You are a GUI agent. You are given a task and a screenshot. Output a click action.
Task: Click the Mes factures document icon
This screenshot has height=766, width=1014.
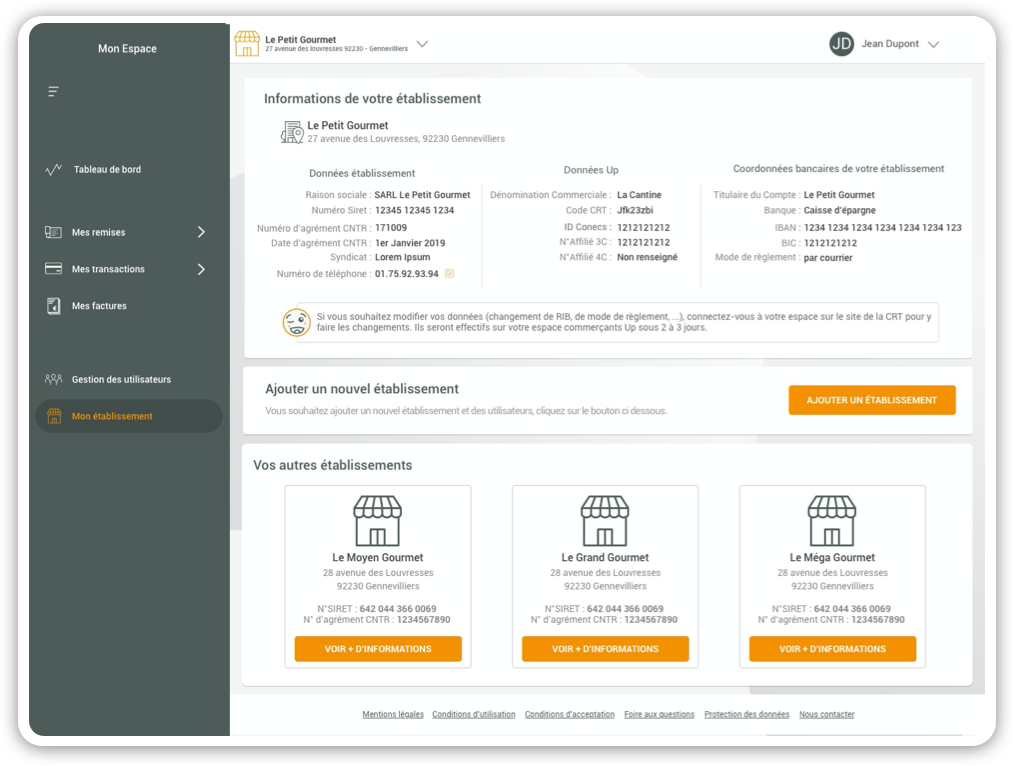[x=54, y=306]
